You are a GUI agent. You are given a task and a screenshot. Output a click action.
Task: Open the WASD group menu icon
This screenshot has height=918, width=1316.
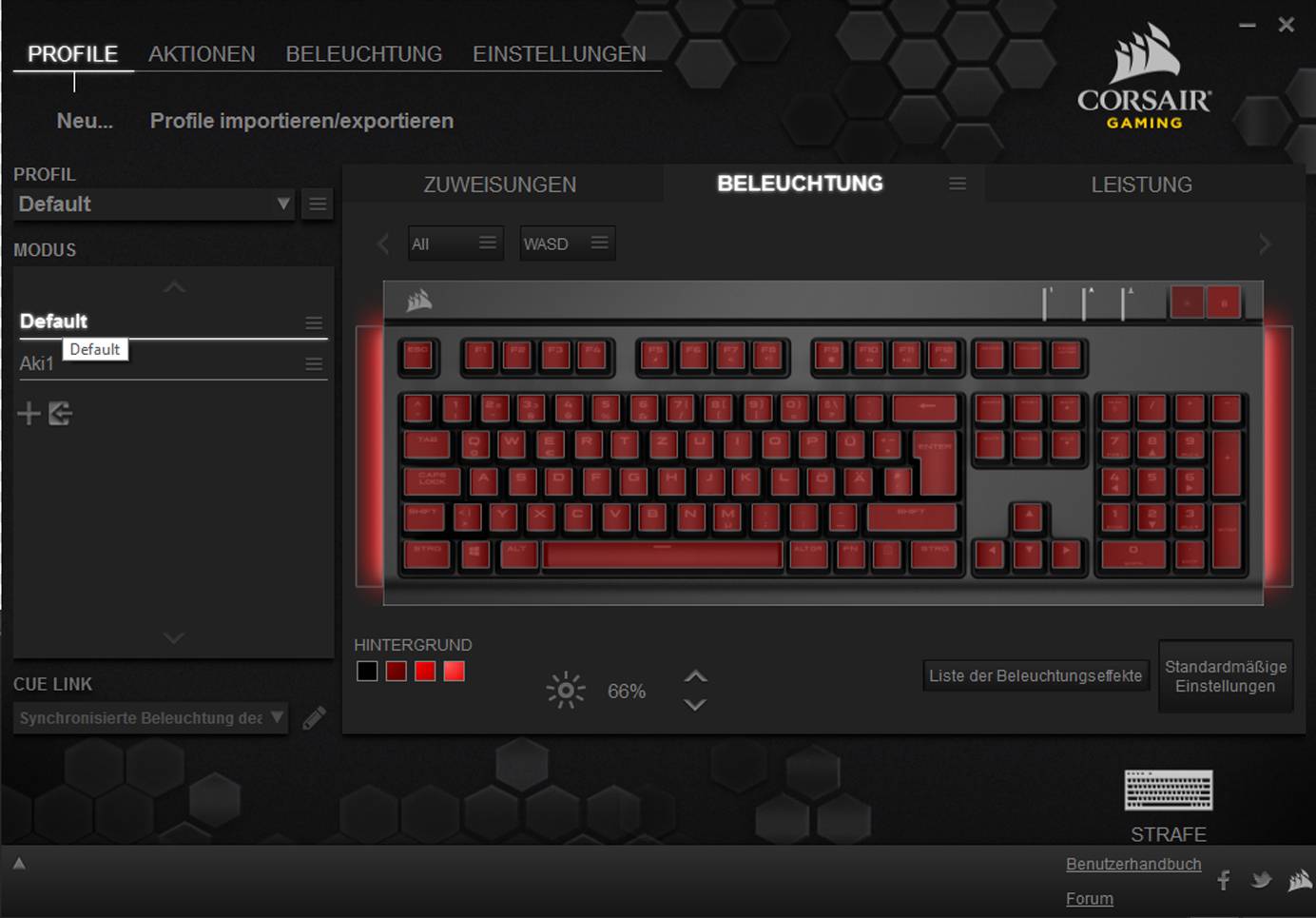599,243
